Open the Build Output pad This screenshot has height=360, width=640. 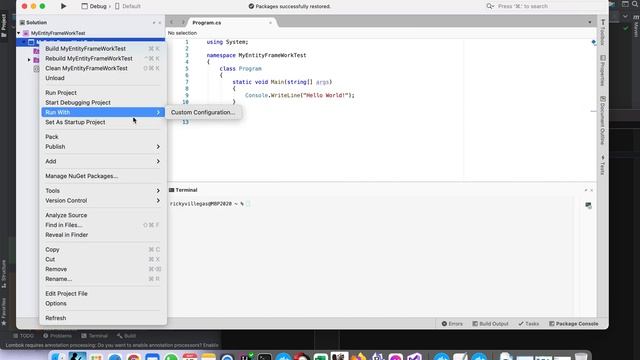coord(490,324)
